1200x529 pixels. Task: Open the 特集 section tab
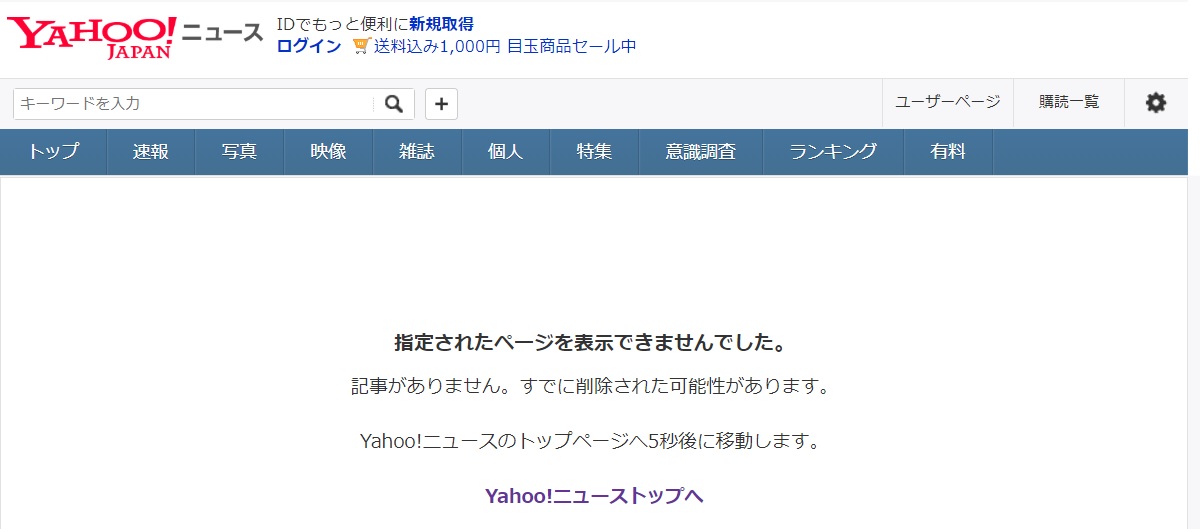point(594,152)
